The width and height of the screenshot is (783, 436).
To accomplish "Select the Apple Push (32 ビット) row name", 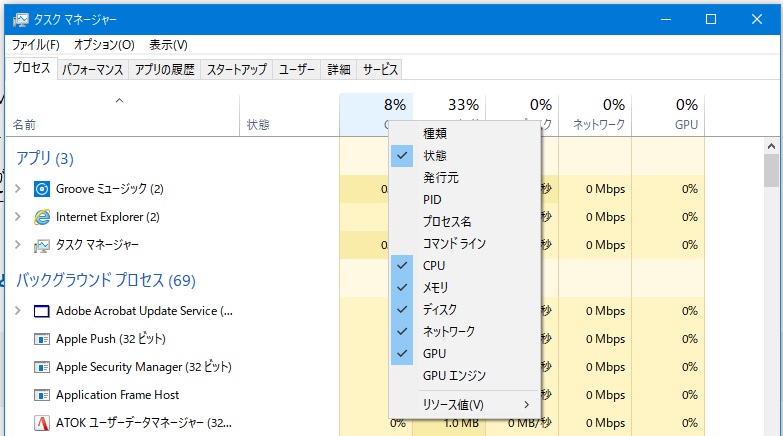I will [111, 339].
